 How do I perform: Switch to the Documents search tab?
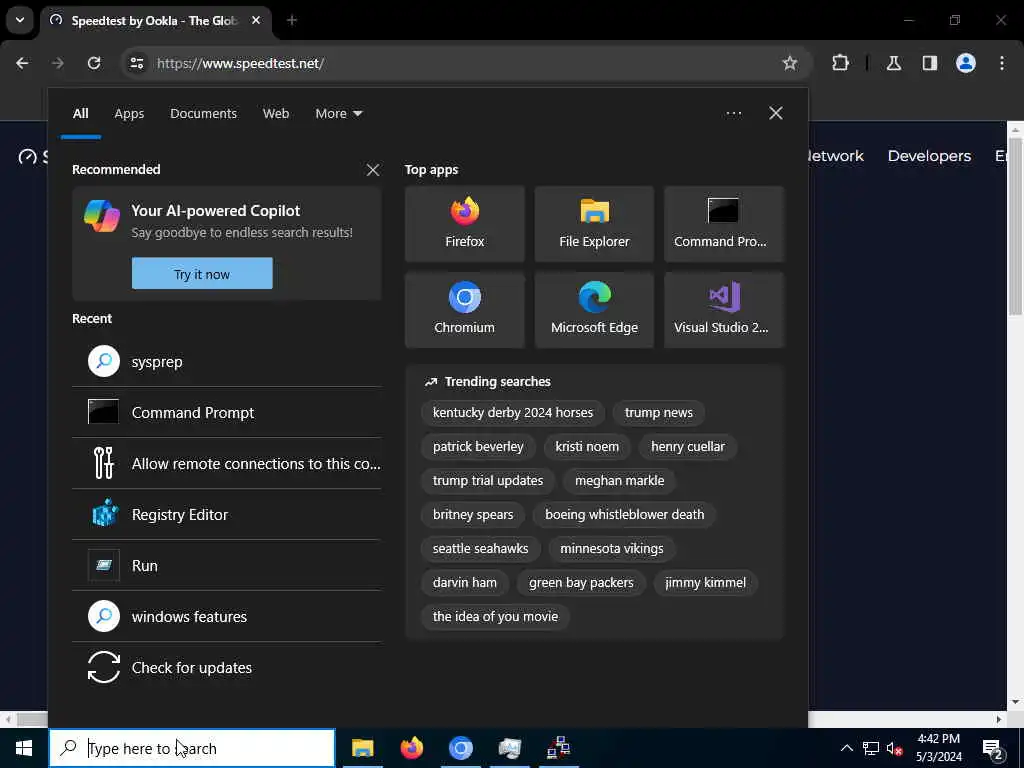[203, 114]
